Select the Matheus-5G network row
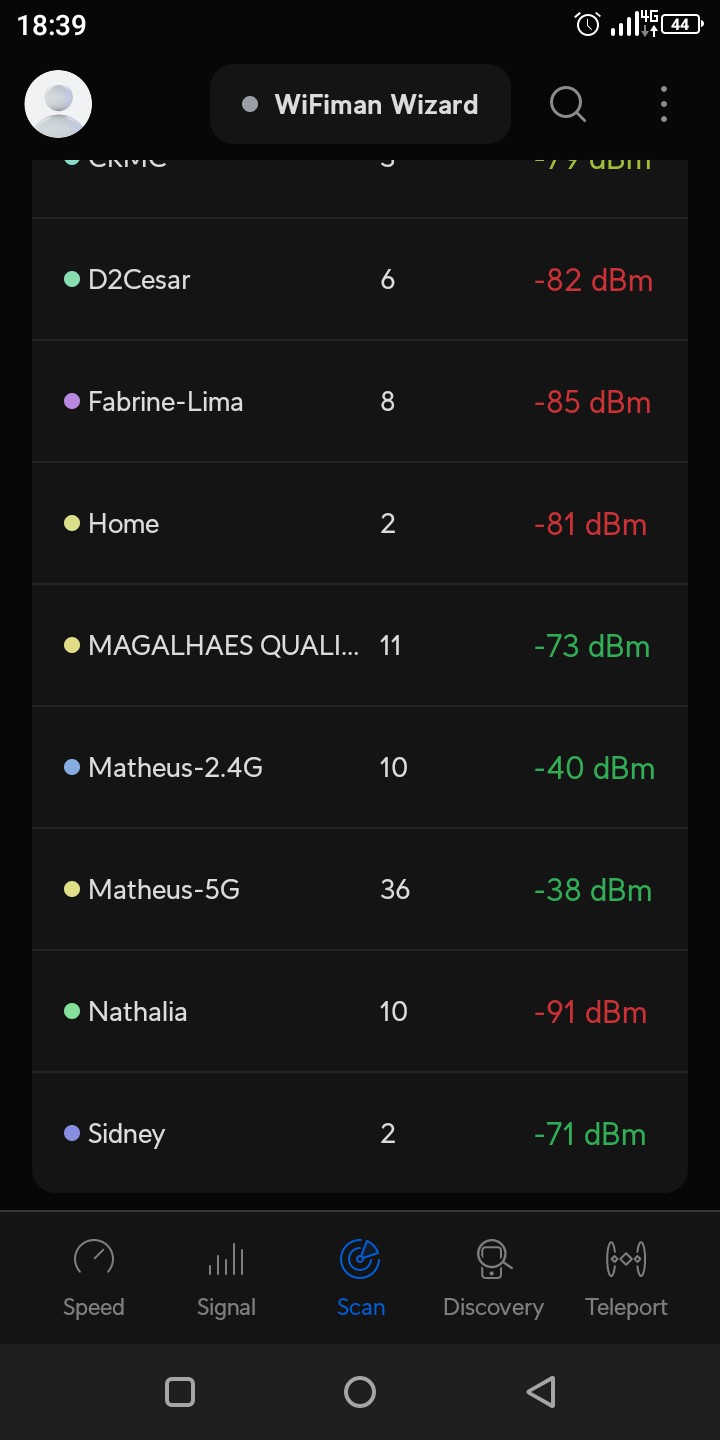Viewport: 720px width, 1440px height. point(360,889)
